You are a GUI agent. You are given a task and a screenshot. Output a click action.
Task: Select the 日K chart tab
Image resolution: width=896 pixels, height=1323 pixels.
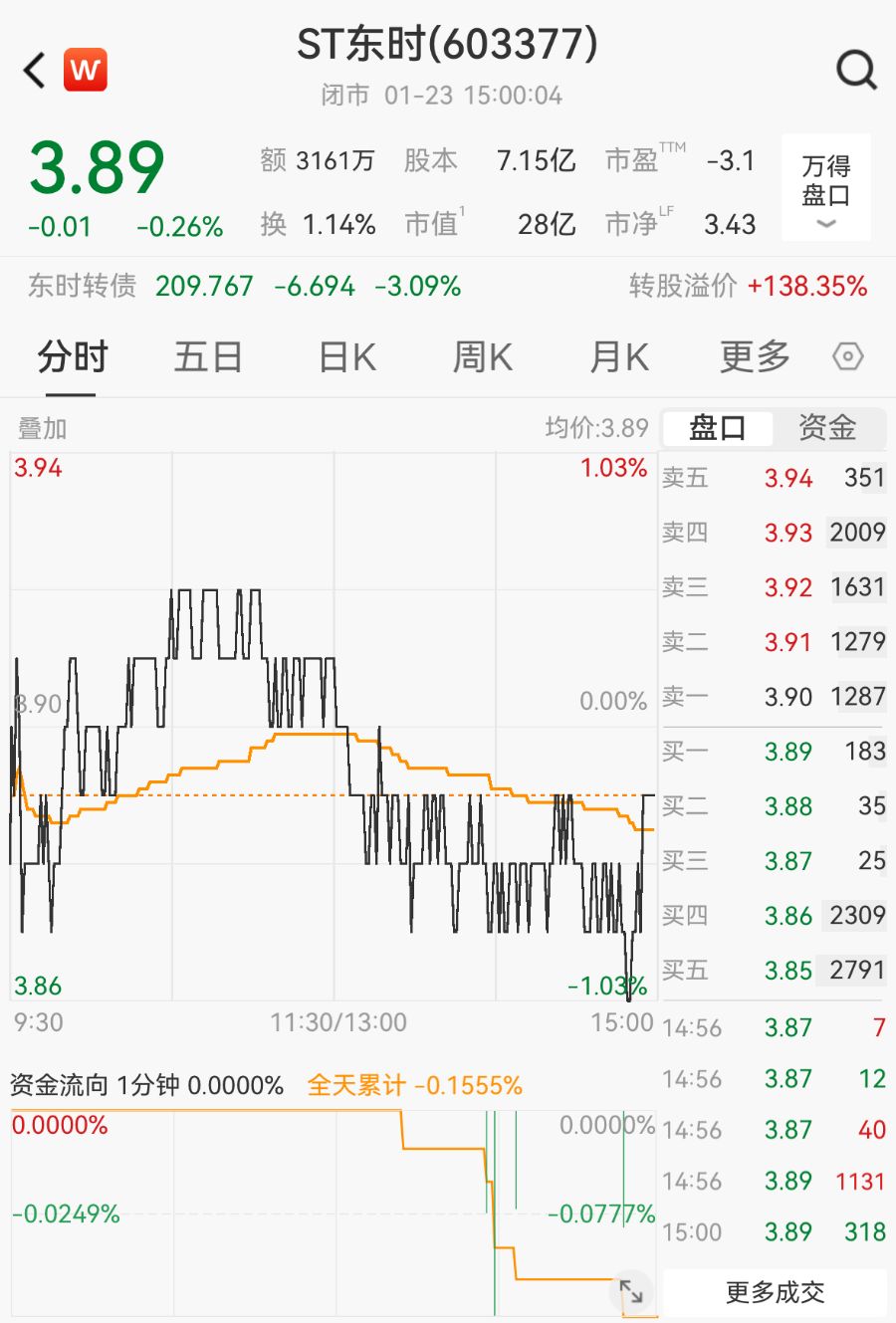pyautogui.click(x=346, y=356)
